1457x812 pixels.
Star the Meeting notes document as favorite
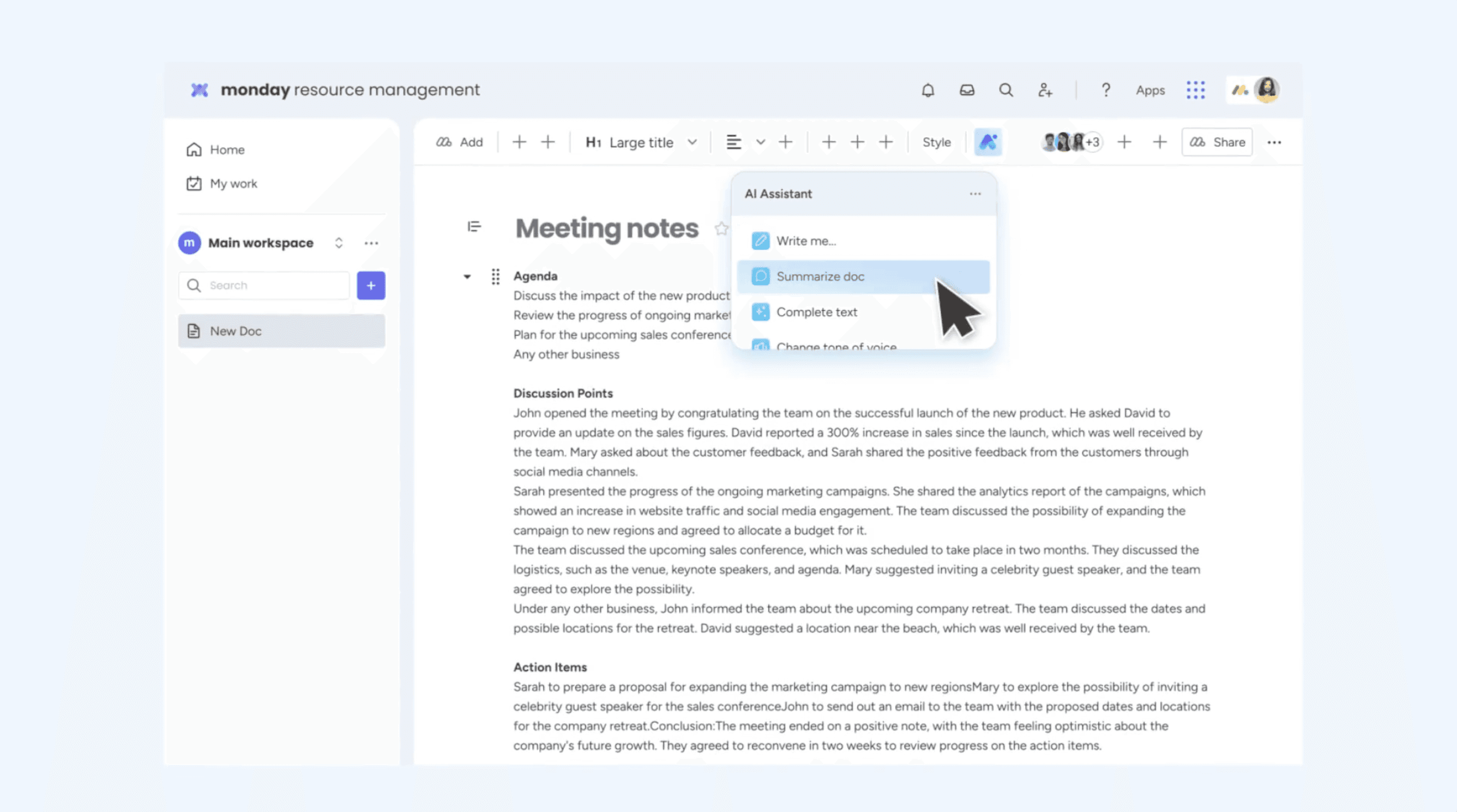coord(723,228)
